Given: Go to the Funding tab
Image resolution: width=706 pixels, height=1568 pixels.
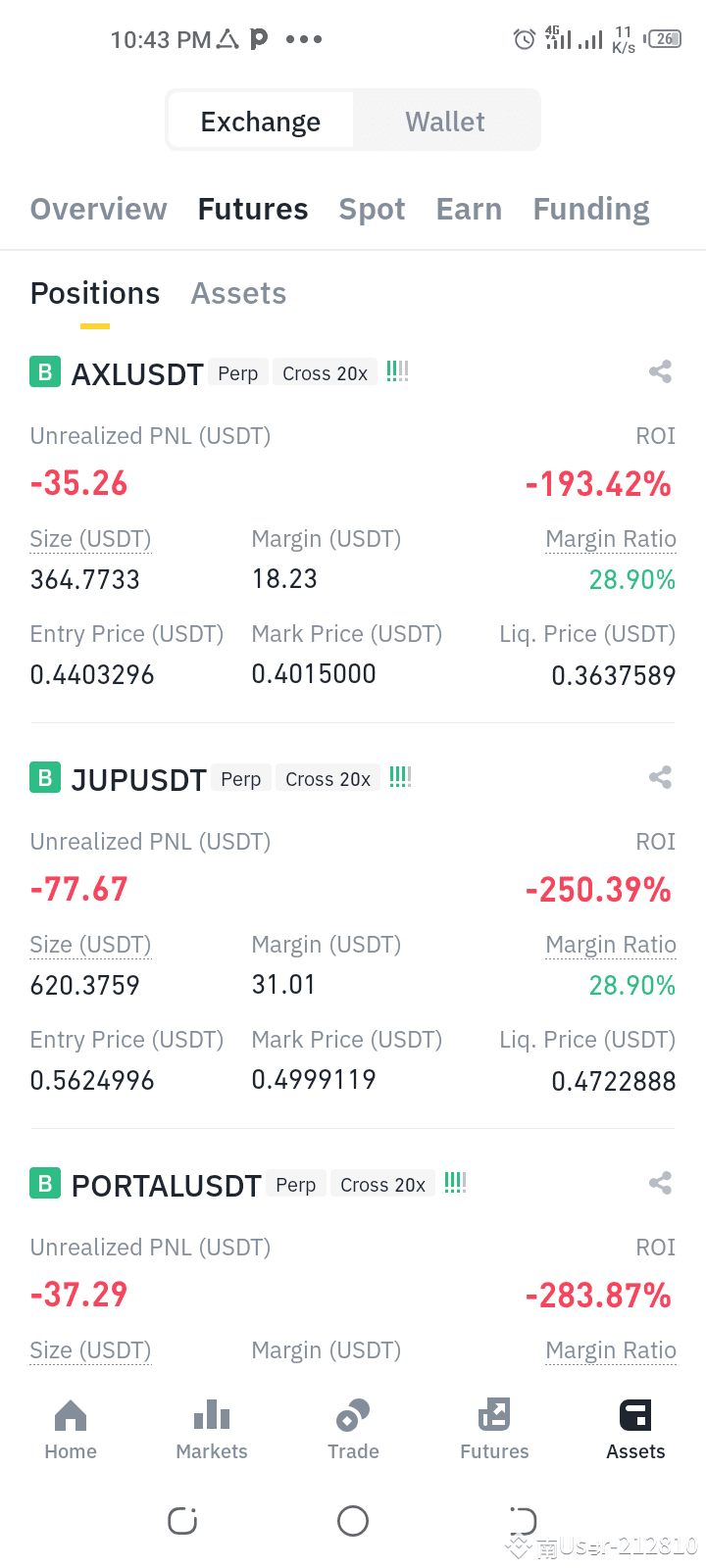Looking at the screenshot, I should click(x=591, y=210).
